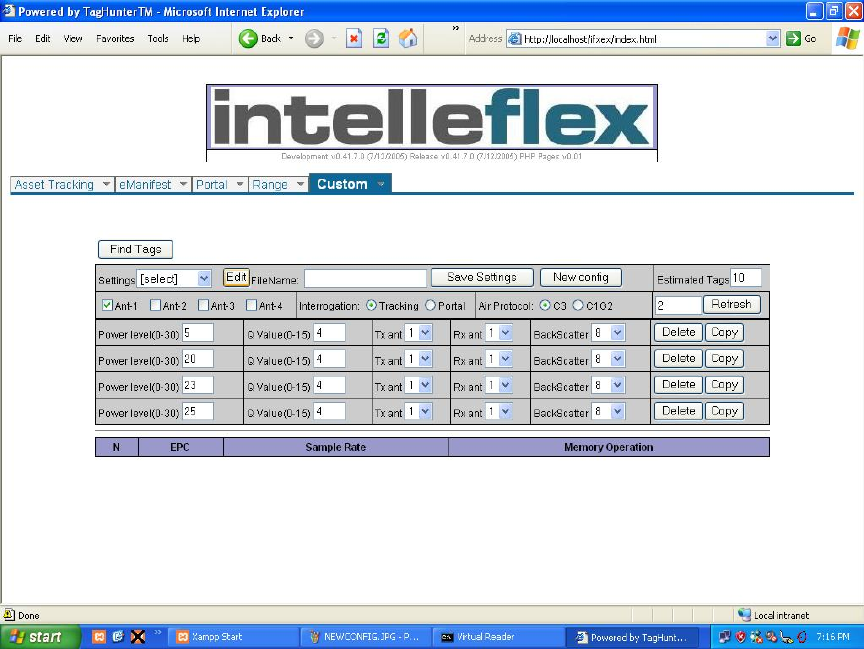Click the Windows flag logo in the toolbar
Viewport: 864px width, 649px height.
847,39
